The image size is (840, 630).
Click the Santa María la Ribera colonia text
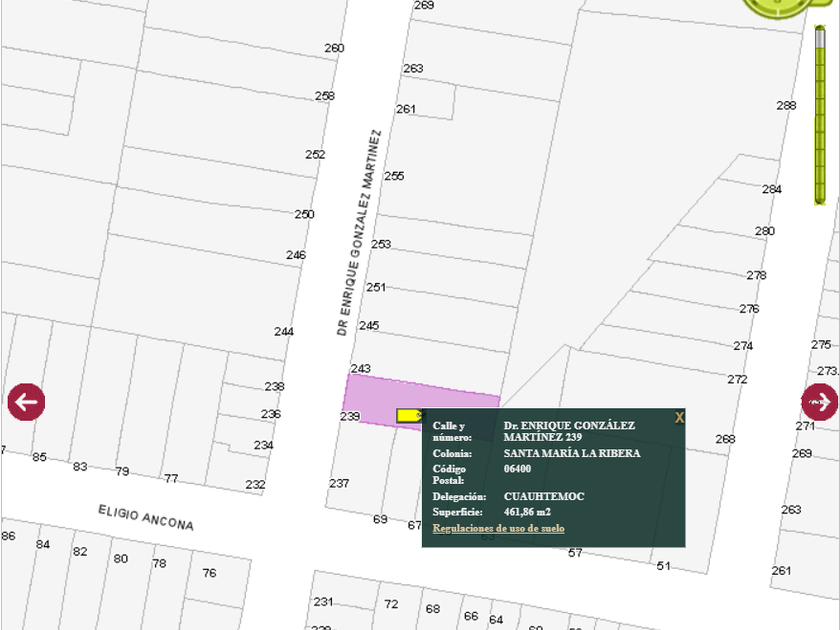coord(572,453)
